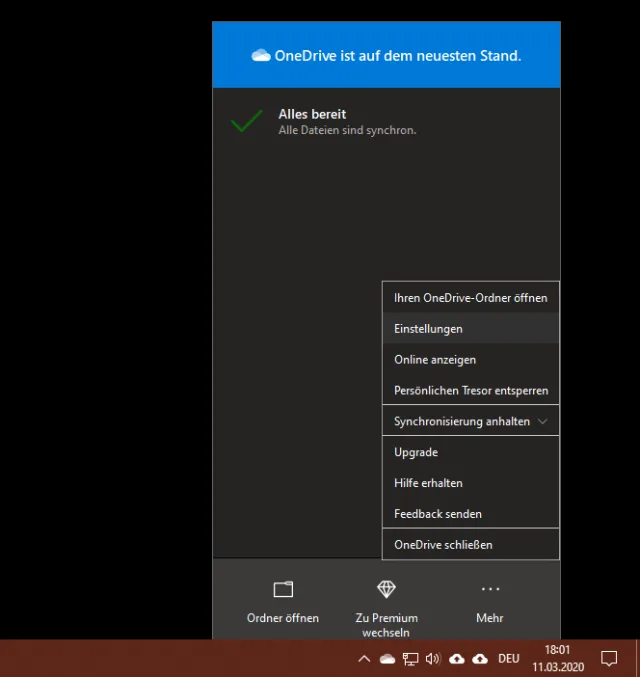The width and height of the screenshot is (640, 677).
Task: Show hidden tray icons with the chevron
Action: [364, 658]
